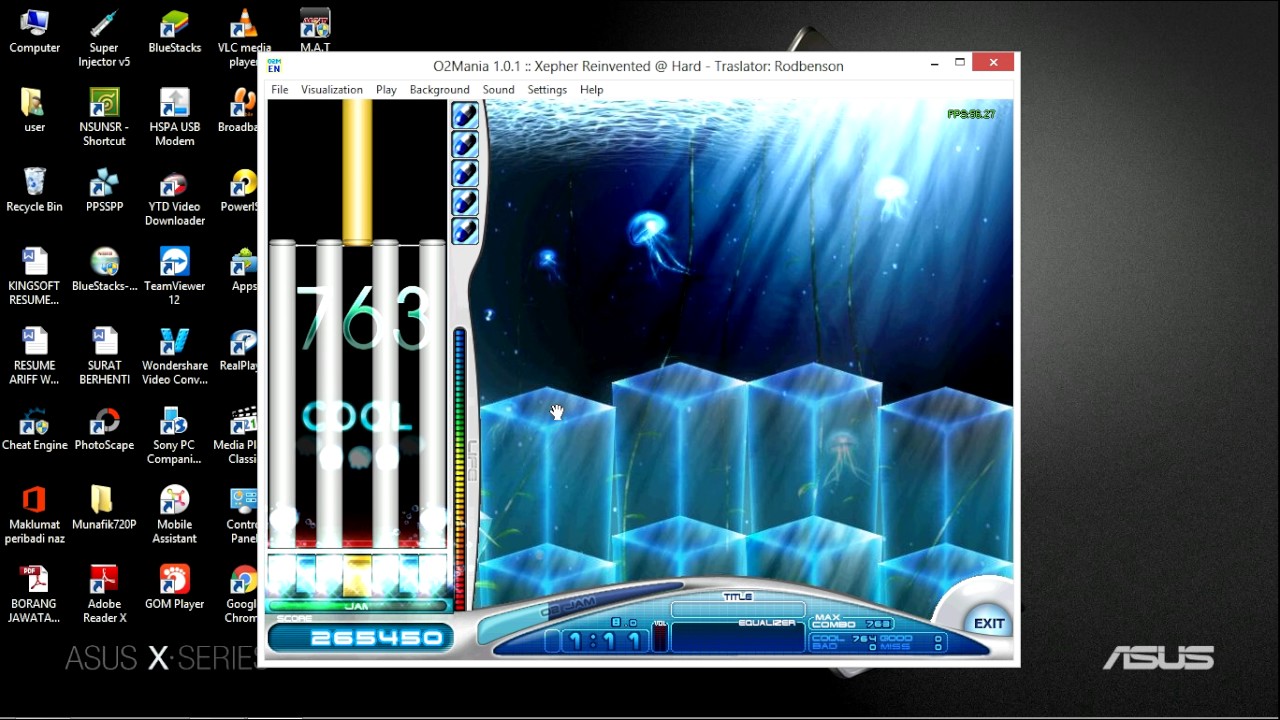Select the HSPA USB Modem icon

[175, 117]
